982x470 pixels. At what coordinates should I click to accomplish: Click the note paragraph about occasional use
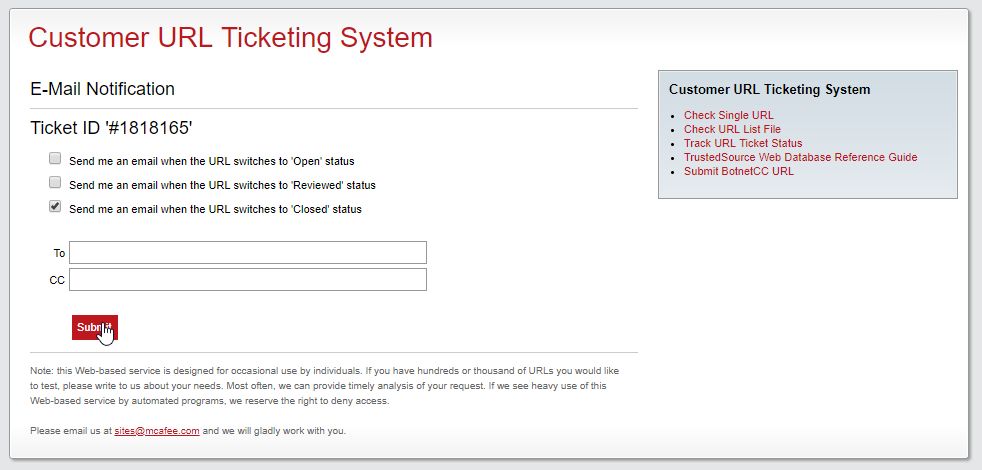pos(324,386)
